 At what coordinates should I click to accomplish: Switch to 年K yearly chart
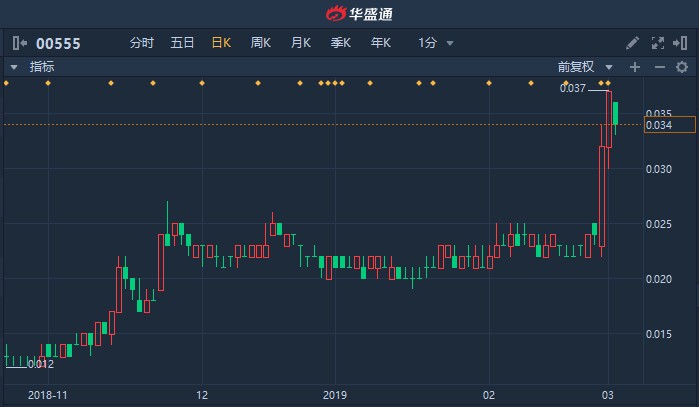pyautogui.click(x=381, y=43)
